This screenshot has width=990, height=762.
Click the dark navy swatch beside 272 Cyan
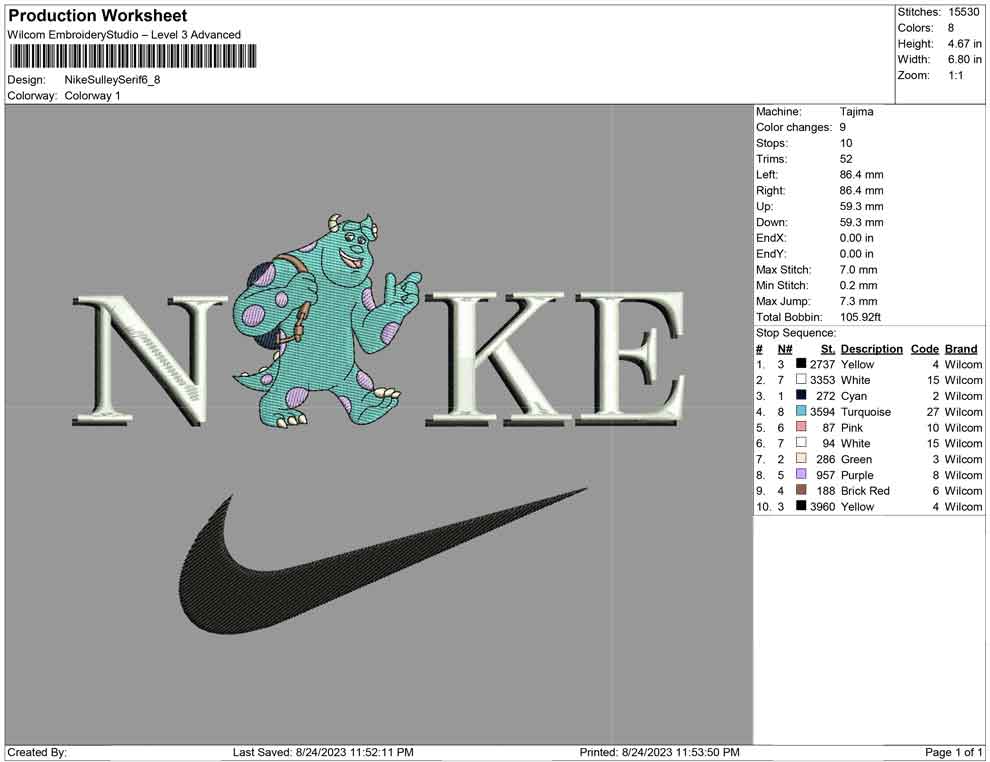[x=801, y=395]
